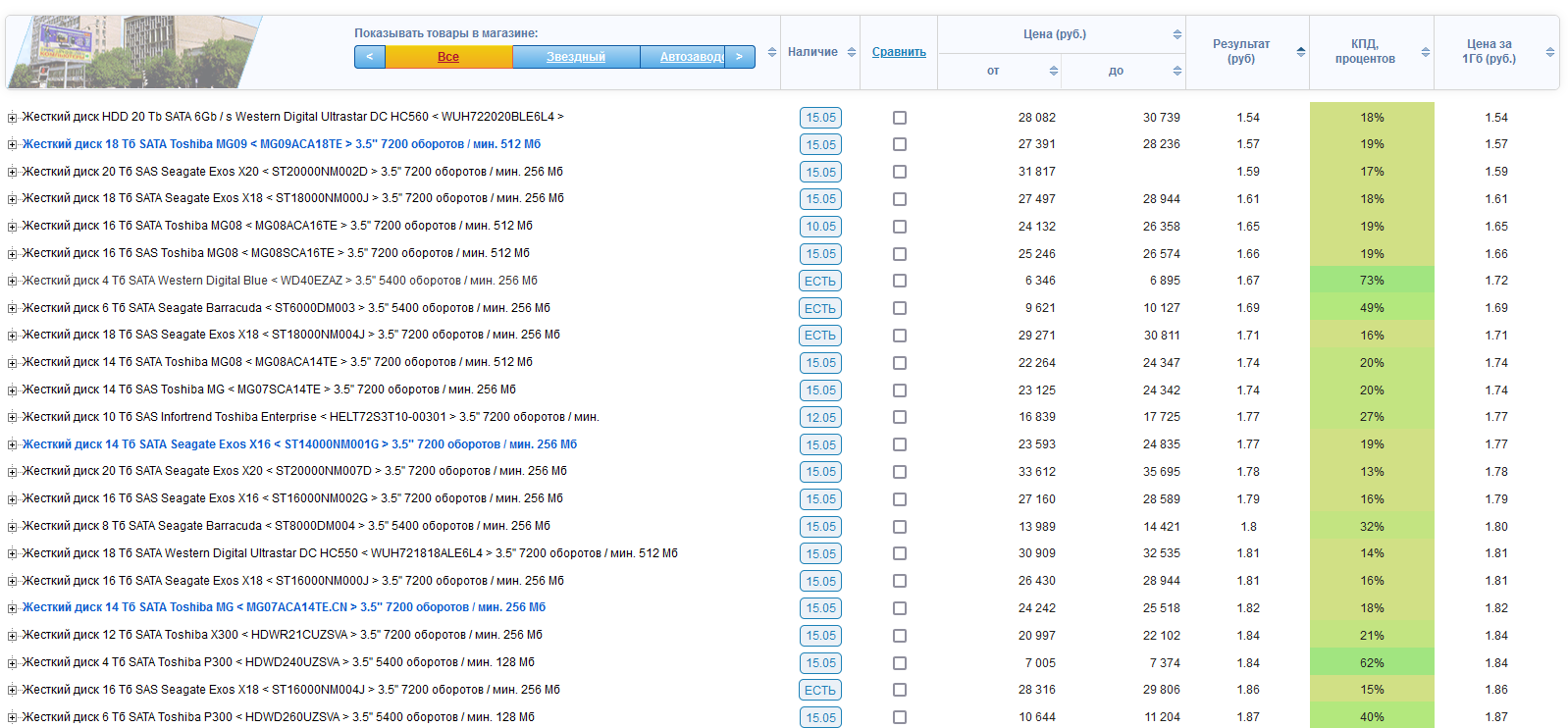Screen dimensions: 1568x728
Task: Sort by Цена (руб.) column arrows
Action: [1176, 34]
